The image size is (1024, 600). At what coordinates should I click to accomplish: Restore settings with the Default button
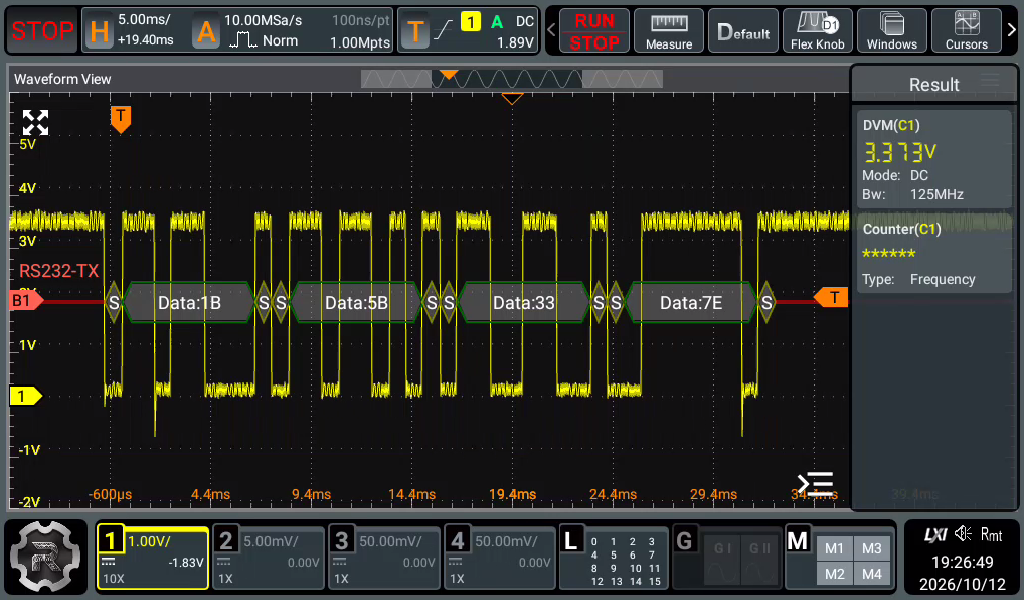click(x=743, y=31)
